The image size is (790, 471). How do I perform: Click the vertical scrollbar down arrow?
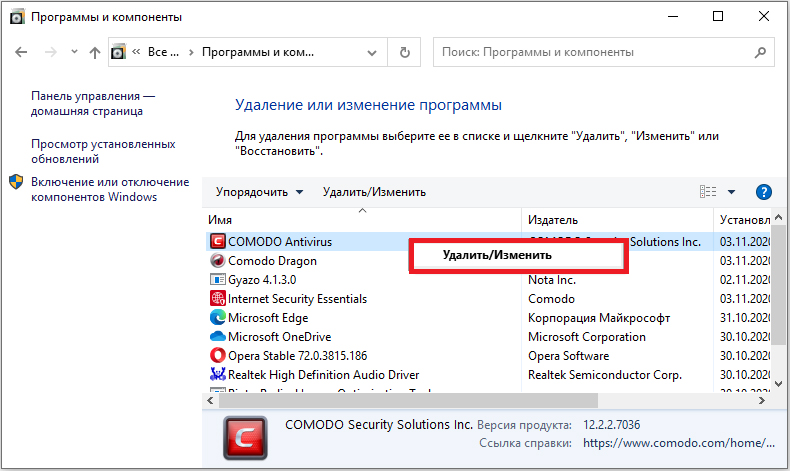click(x=778, y=384)
